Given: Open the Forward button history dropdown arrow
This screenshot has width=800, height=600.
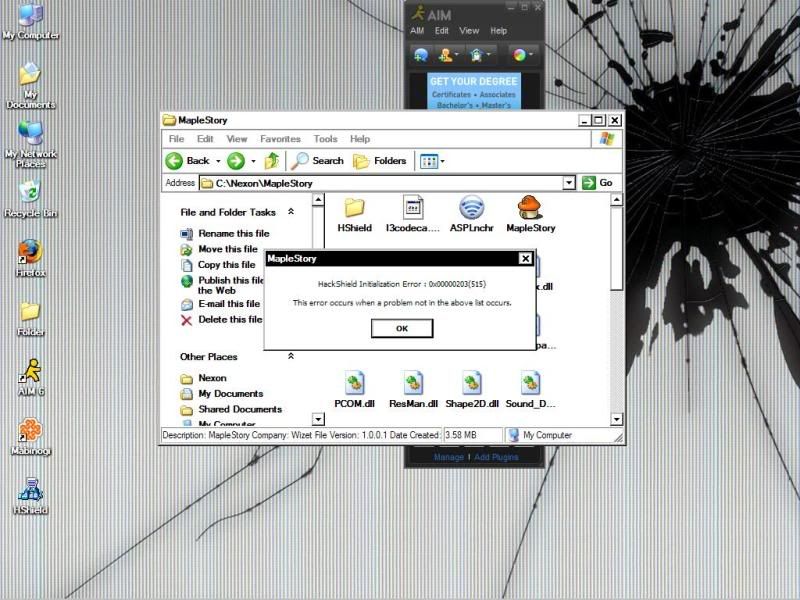Looking at the screenshot, I should (x=253, y=161).
